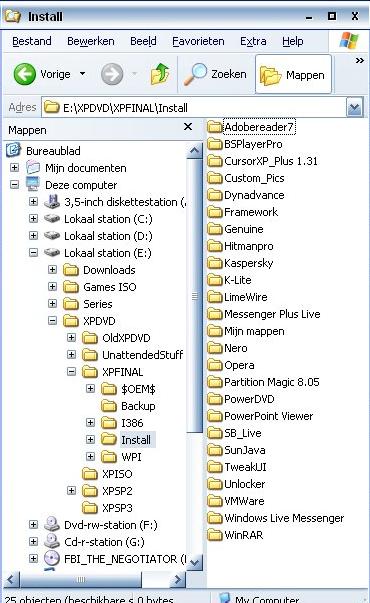Viewport: 370px width, 603px height.
Task: Open the Vorige history dropdown arrow
Action: (82, 74)
